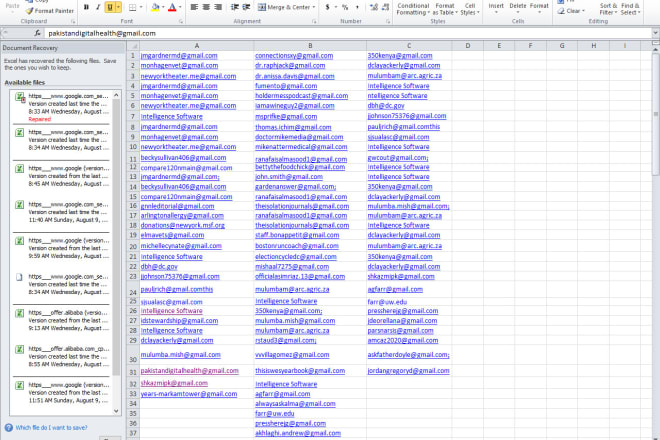Decrease Decimal places button
The image size is (660, 440).
tap(385, 7)
